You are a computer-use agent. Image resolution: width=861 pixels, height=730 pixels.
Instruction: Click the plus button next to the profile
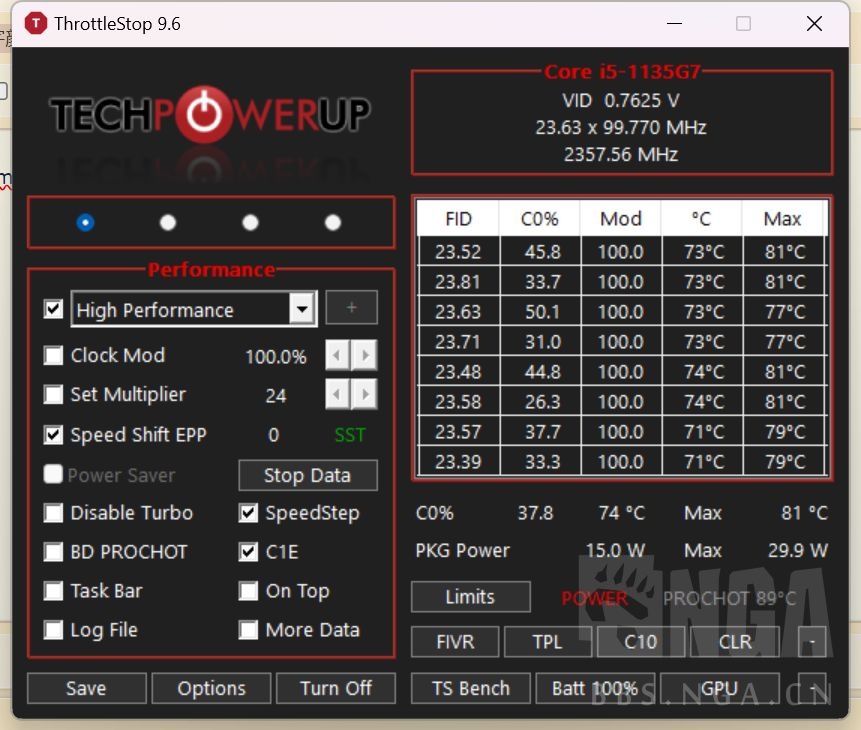[x=351, y=308]
